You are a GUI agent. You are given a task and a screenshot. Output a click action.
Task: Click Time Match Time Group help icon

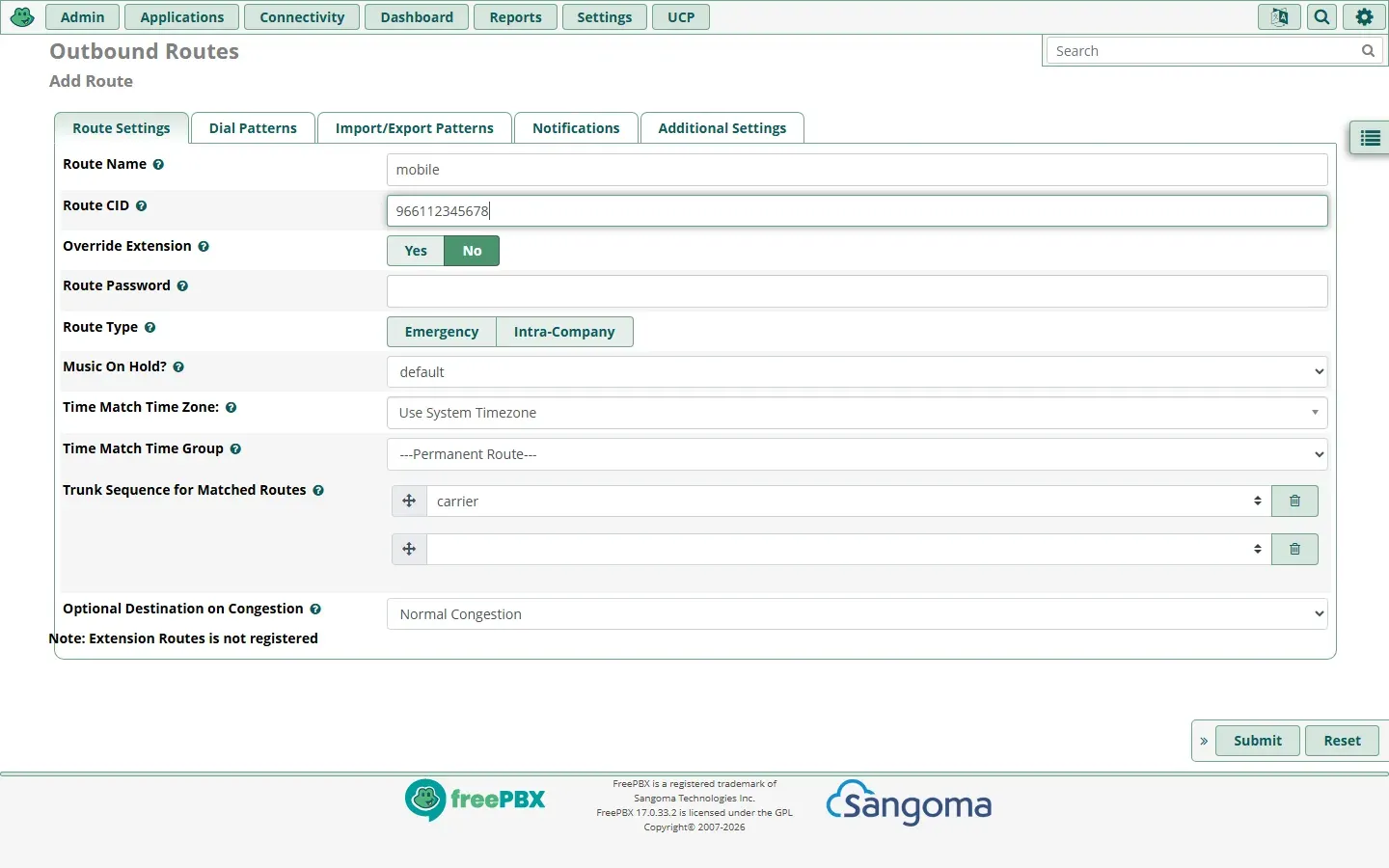coord(235,449)
